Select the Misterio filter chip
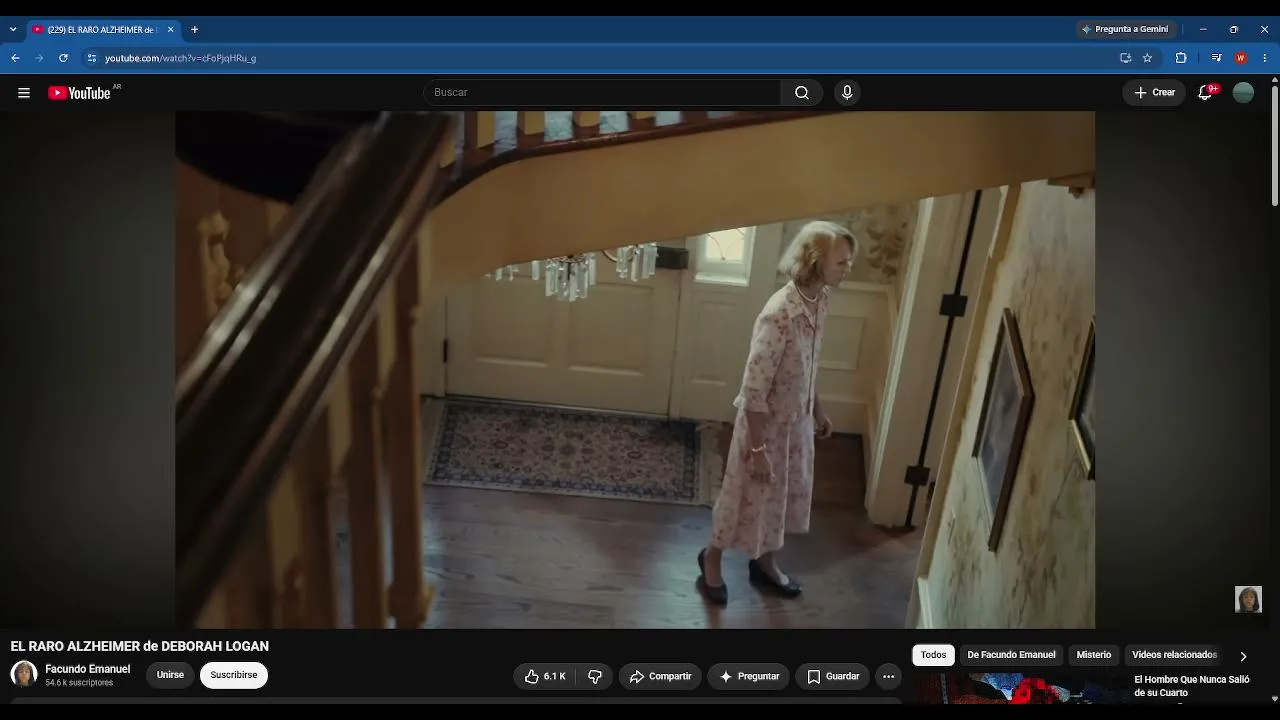This screenshot has height=720, width=1280. 1093,656
